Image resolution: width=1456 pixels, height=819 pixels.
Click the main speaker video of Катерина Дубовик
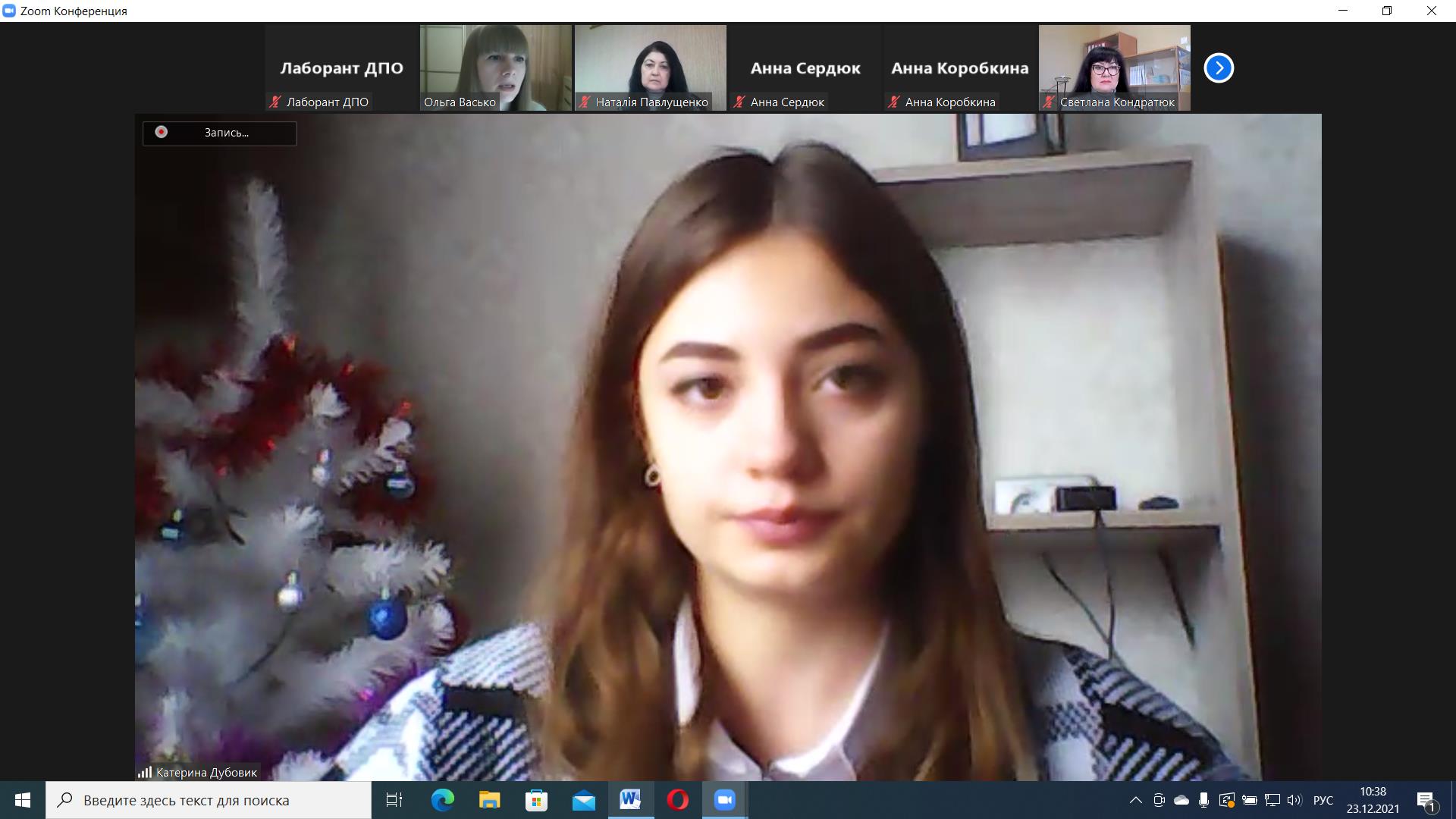click(x=728, y=447)
